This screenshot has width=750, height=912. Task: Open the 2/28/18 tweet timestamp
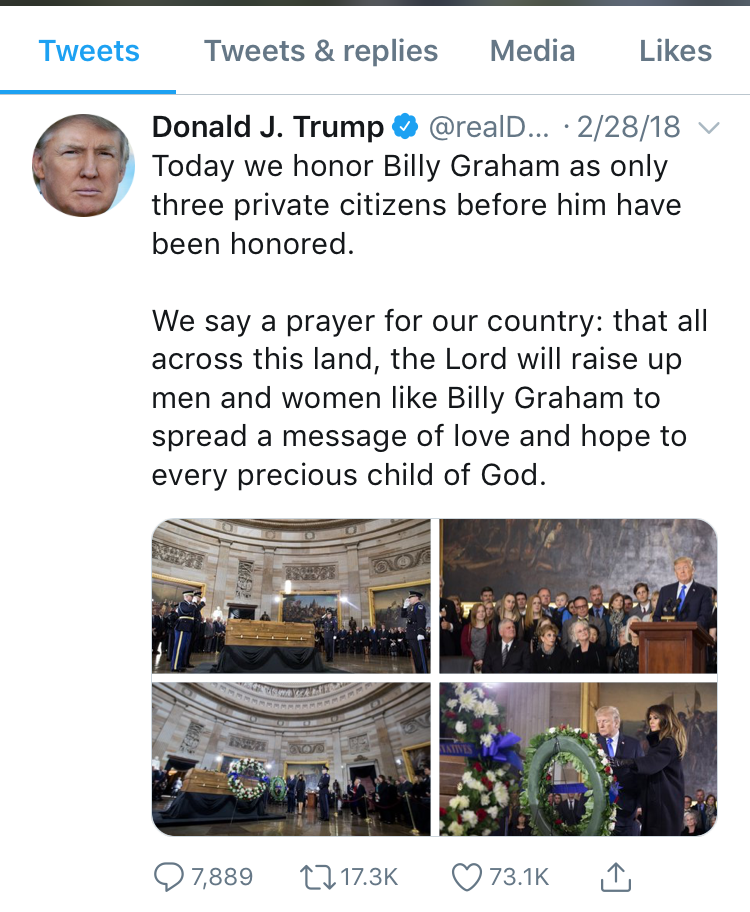tap(628, 127)
